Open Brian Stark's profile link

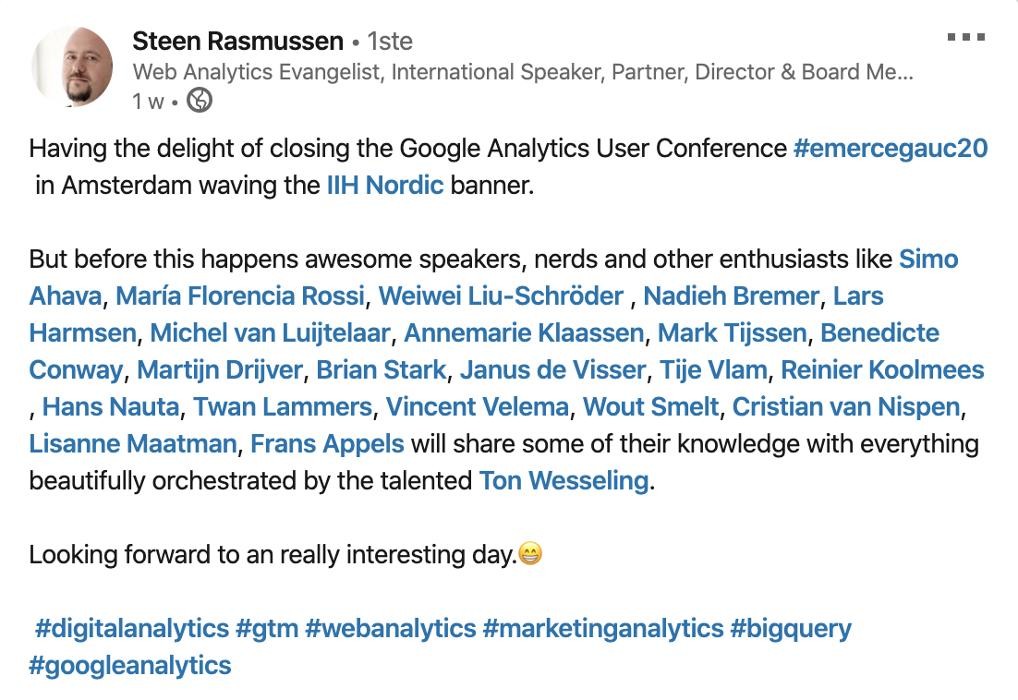pyautogui.click(x=381, y=370)
